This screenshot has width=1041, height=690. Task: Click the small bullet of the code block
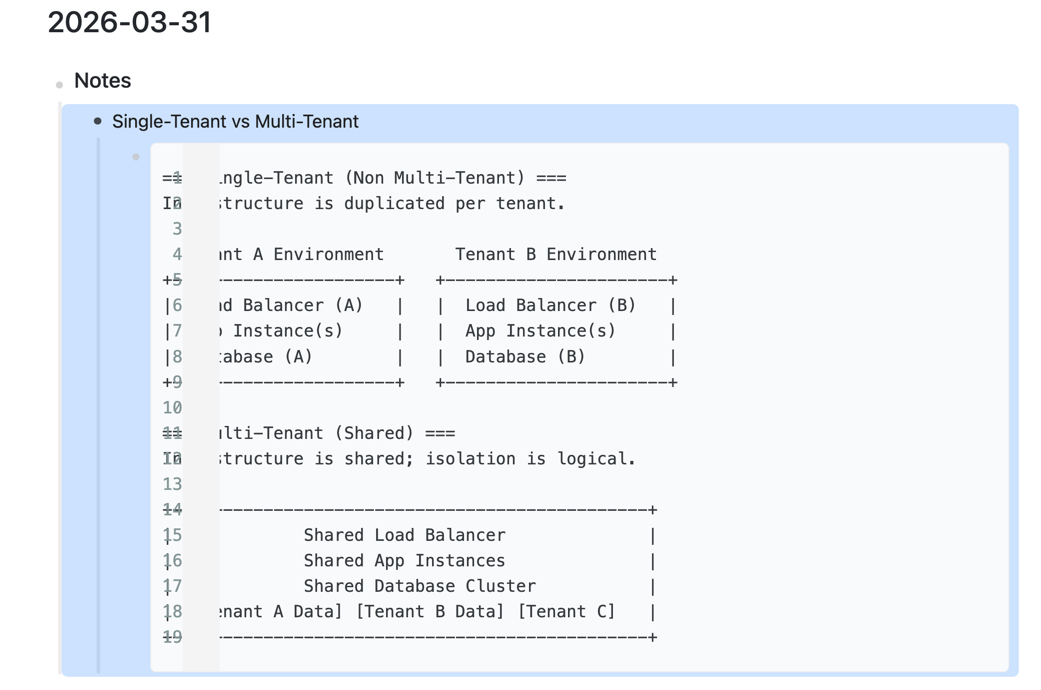click(x=136, y=157)
